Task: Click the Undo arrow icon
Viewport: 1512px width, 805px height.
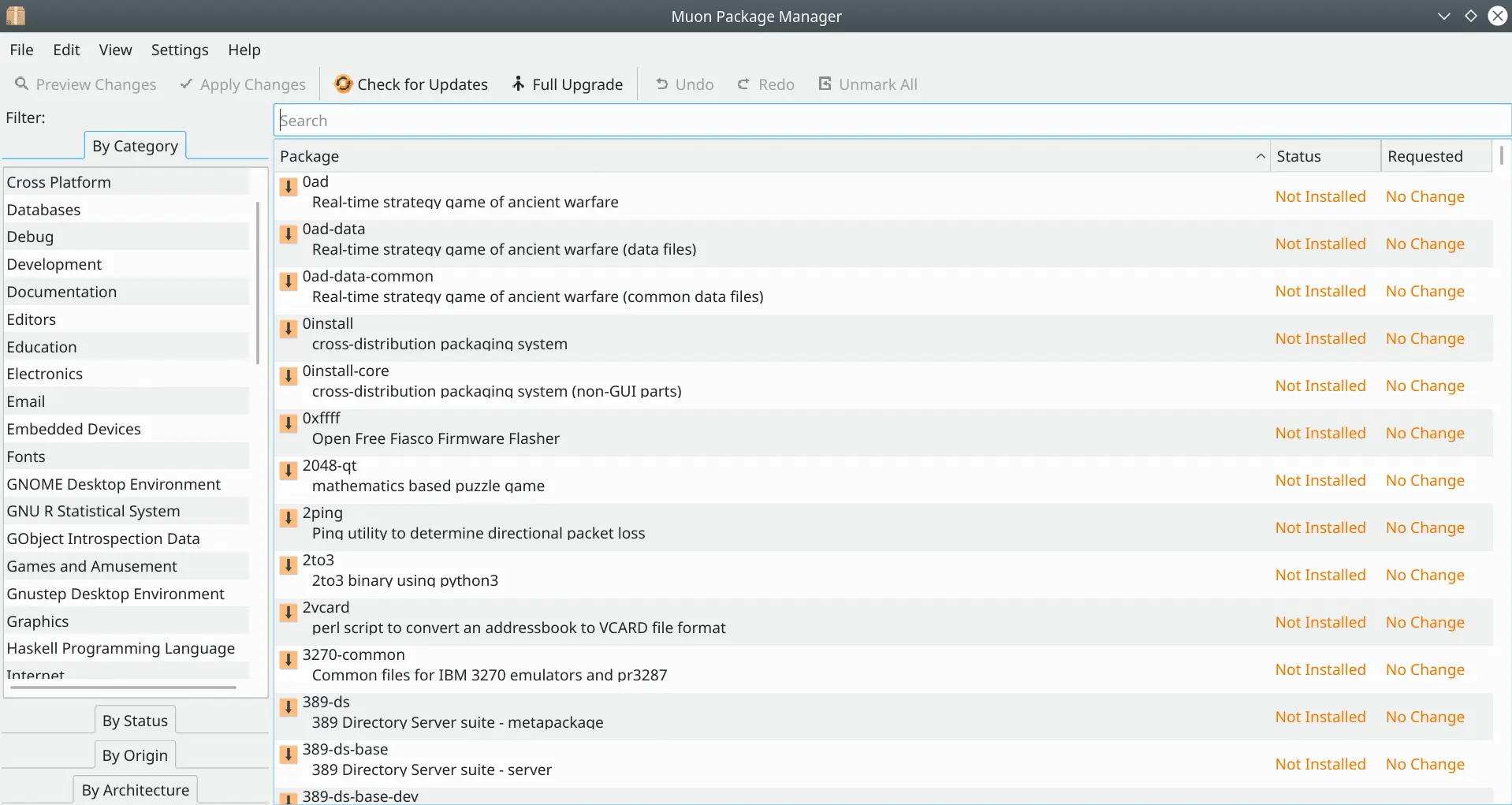Action: click(x=662, y=84)
